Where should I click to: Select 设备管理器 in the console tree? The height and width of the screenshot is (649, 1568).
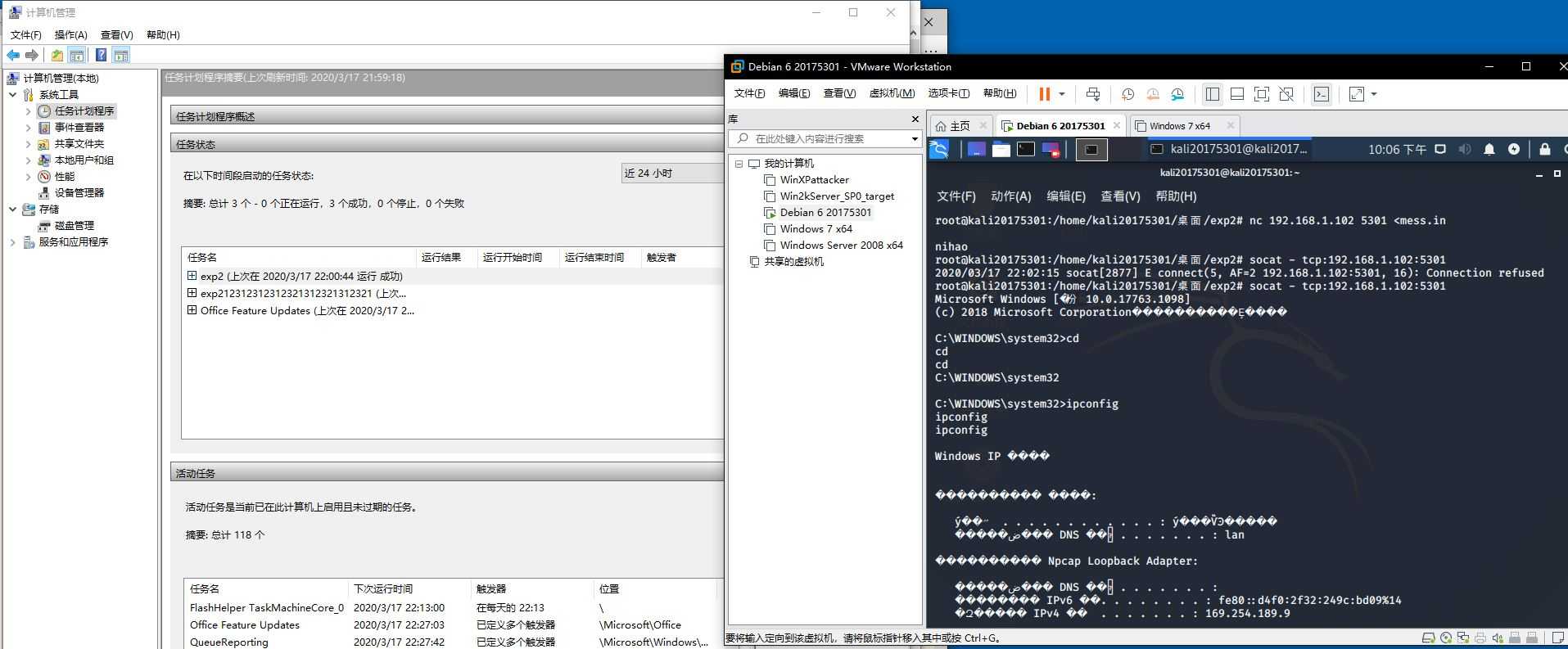pyautogui.click(x=79, y=193)
